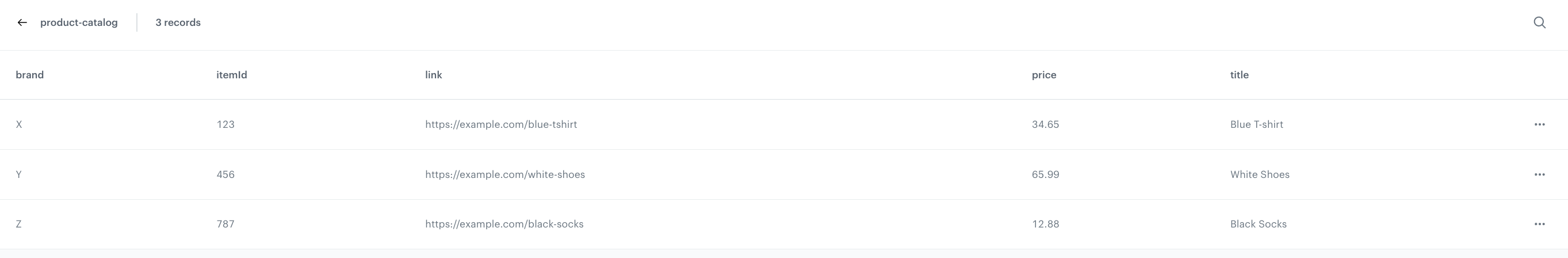This screenshot has height=258, width=1568.
Task: Click the price column header
Action: 1044,75
